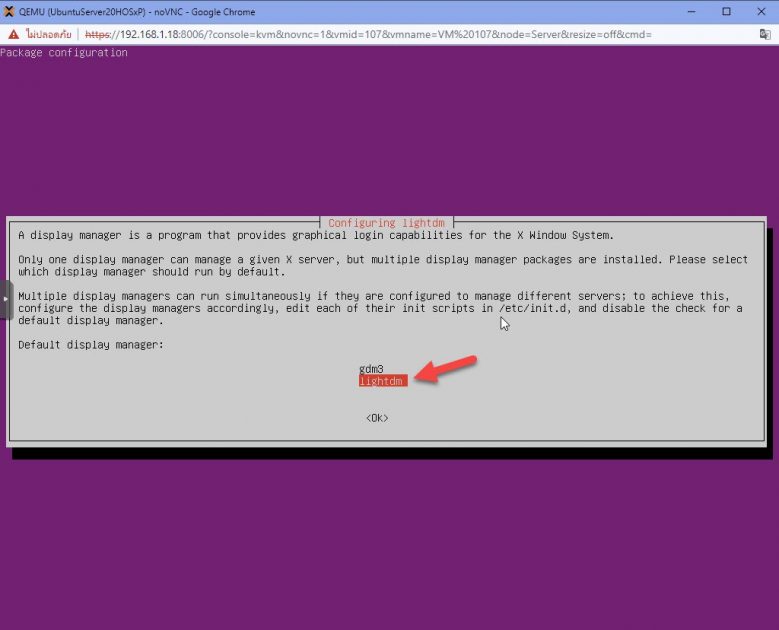The image size is (779, 630).
Task: Click the Thai not-secure label
Action: tap(49, 34)
